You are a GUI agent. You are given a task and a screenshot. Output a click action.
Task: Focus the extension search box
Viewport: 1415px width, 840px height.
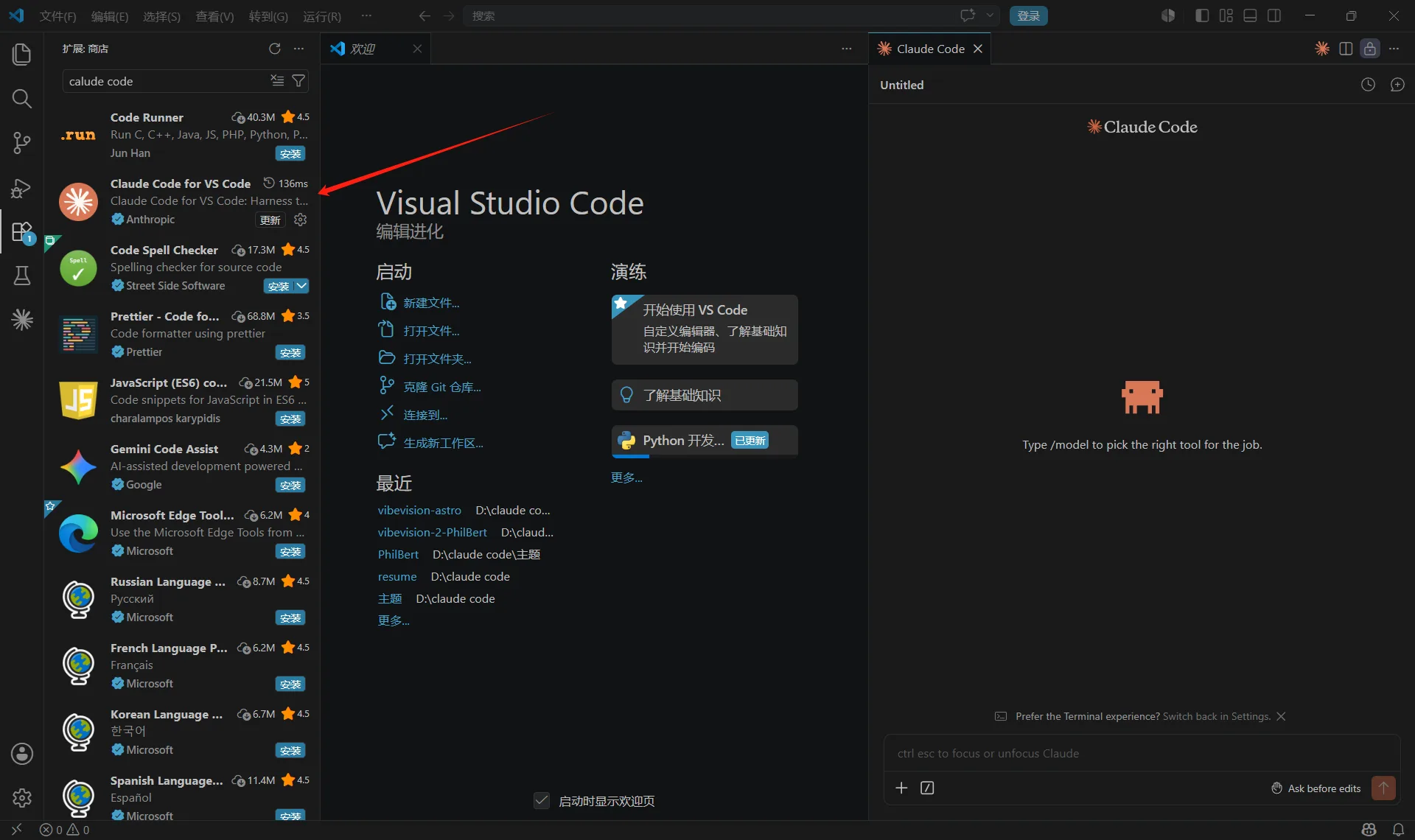(x=166, y=81)
